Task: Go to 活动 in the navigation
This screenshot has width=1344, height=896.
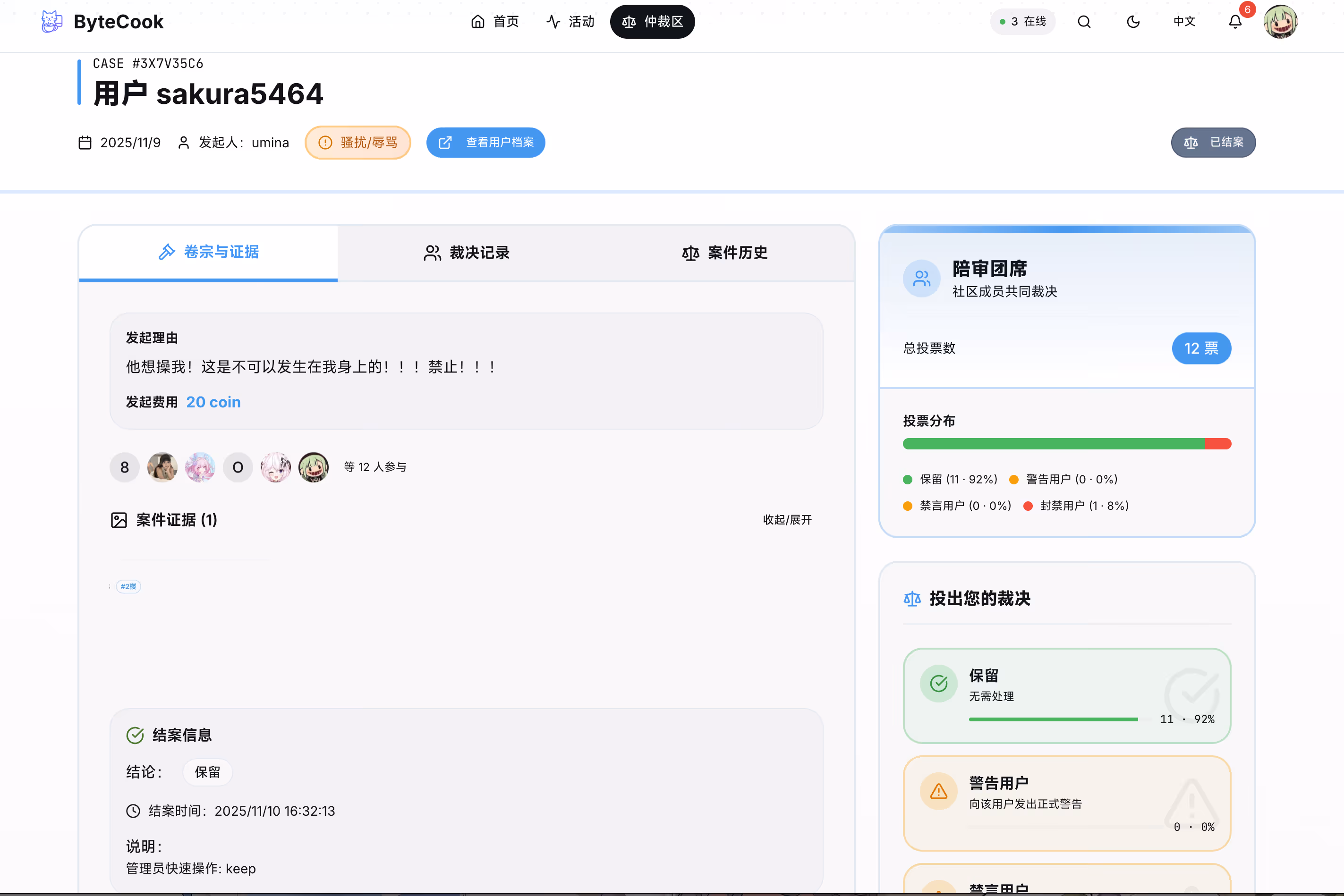Action: point(570,22)
